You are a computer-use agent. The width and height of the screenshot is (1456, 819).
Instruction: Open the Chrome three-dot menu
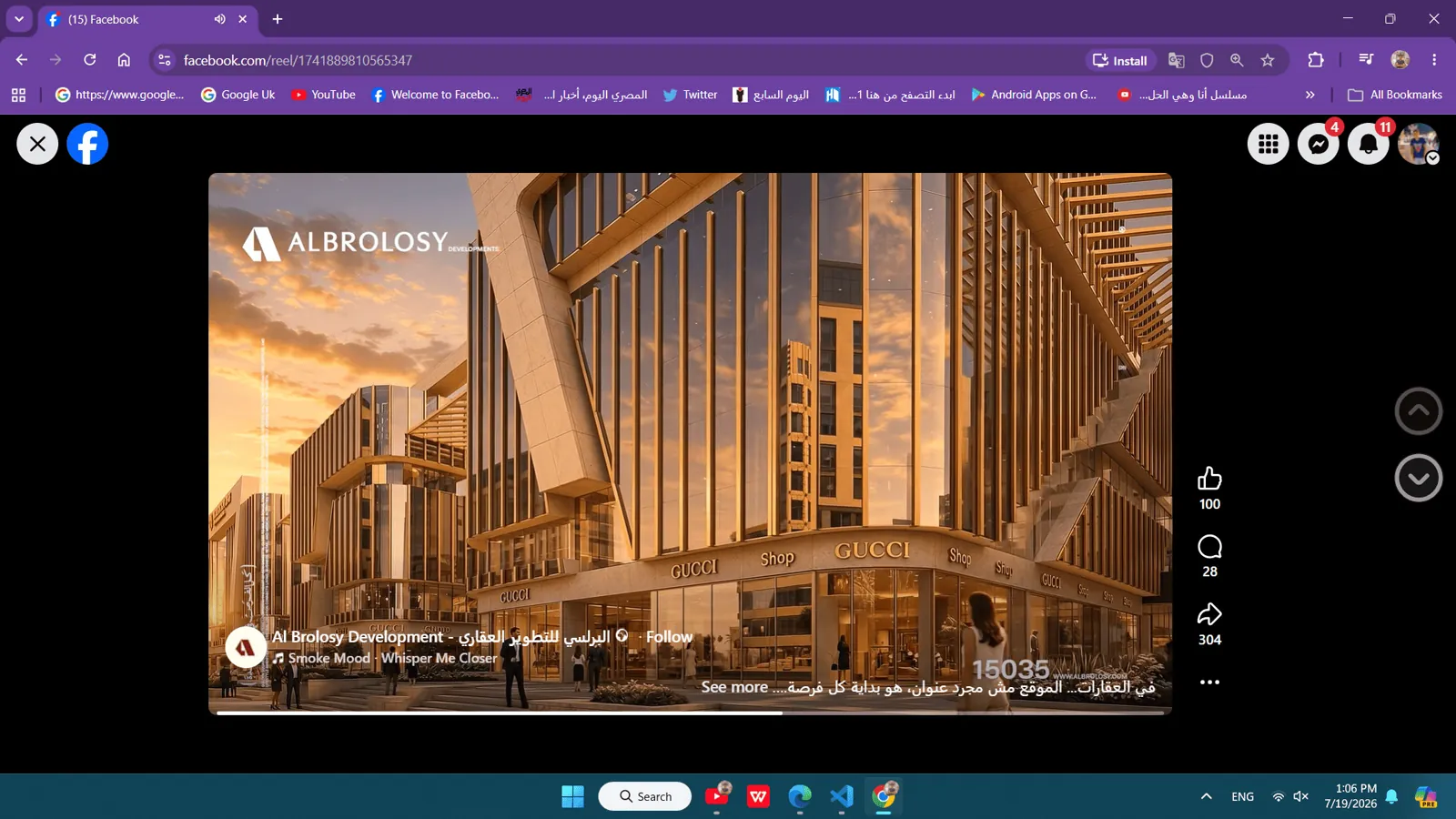pyautogui.click(x=1434, y=60)
